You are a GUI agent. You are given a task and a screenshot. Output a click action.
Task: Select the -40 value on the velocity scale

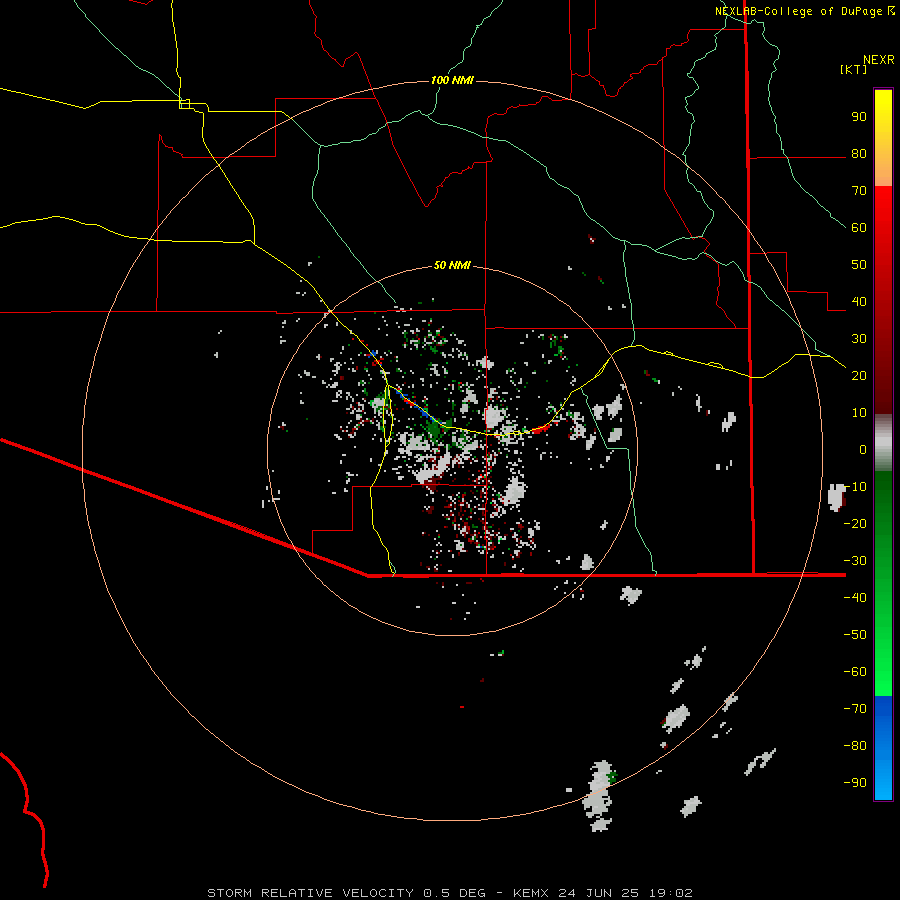[x=855, y=598]
